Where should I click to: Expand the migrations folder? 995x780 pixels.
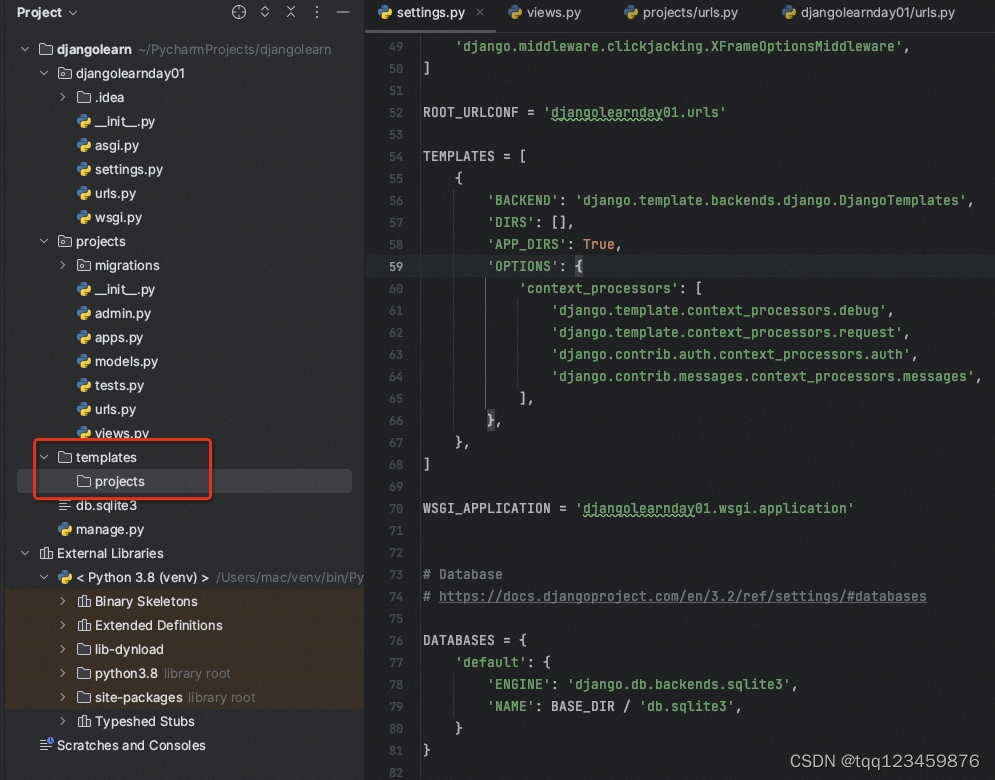click(62, 265)
